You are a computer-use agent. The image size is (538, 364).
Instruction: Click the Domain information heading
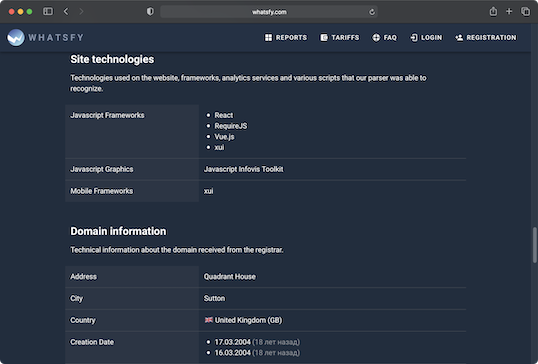[118, 231]
